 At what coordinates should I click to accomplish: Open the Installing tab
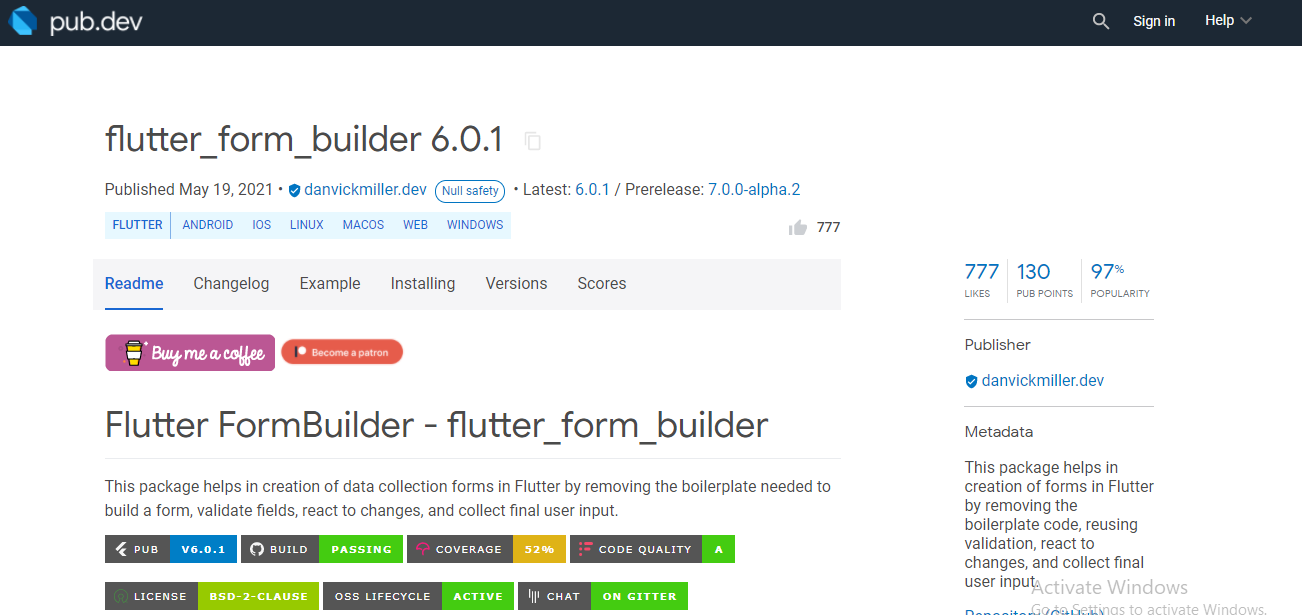[423, 284]
